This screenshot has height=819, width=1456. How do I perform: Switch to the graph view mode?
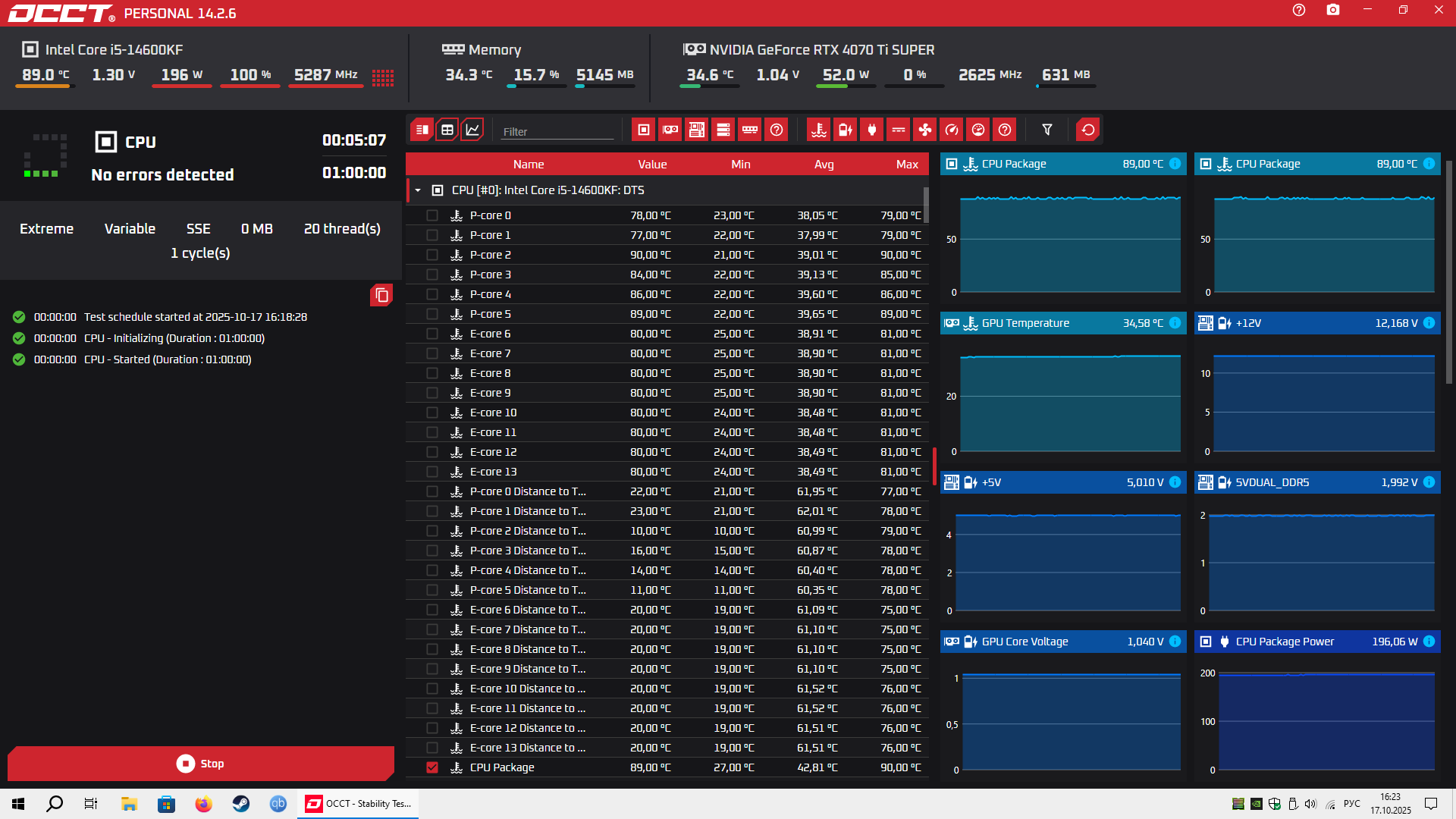click(472, 130)
